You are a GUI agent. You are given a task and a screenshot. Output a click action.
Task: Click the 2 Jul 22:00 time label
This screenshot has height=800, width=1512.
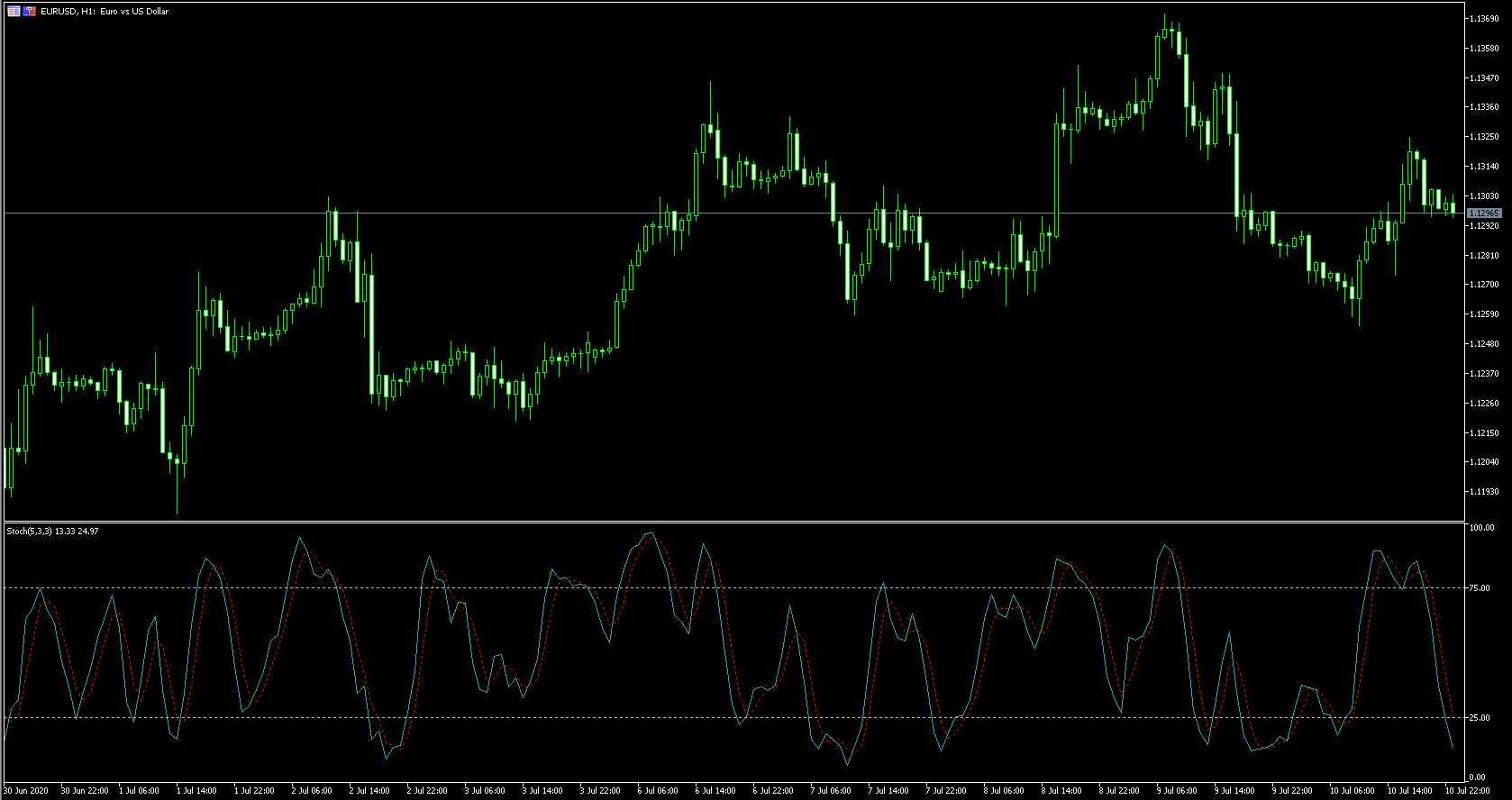point(428,791)
